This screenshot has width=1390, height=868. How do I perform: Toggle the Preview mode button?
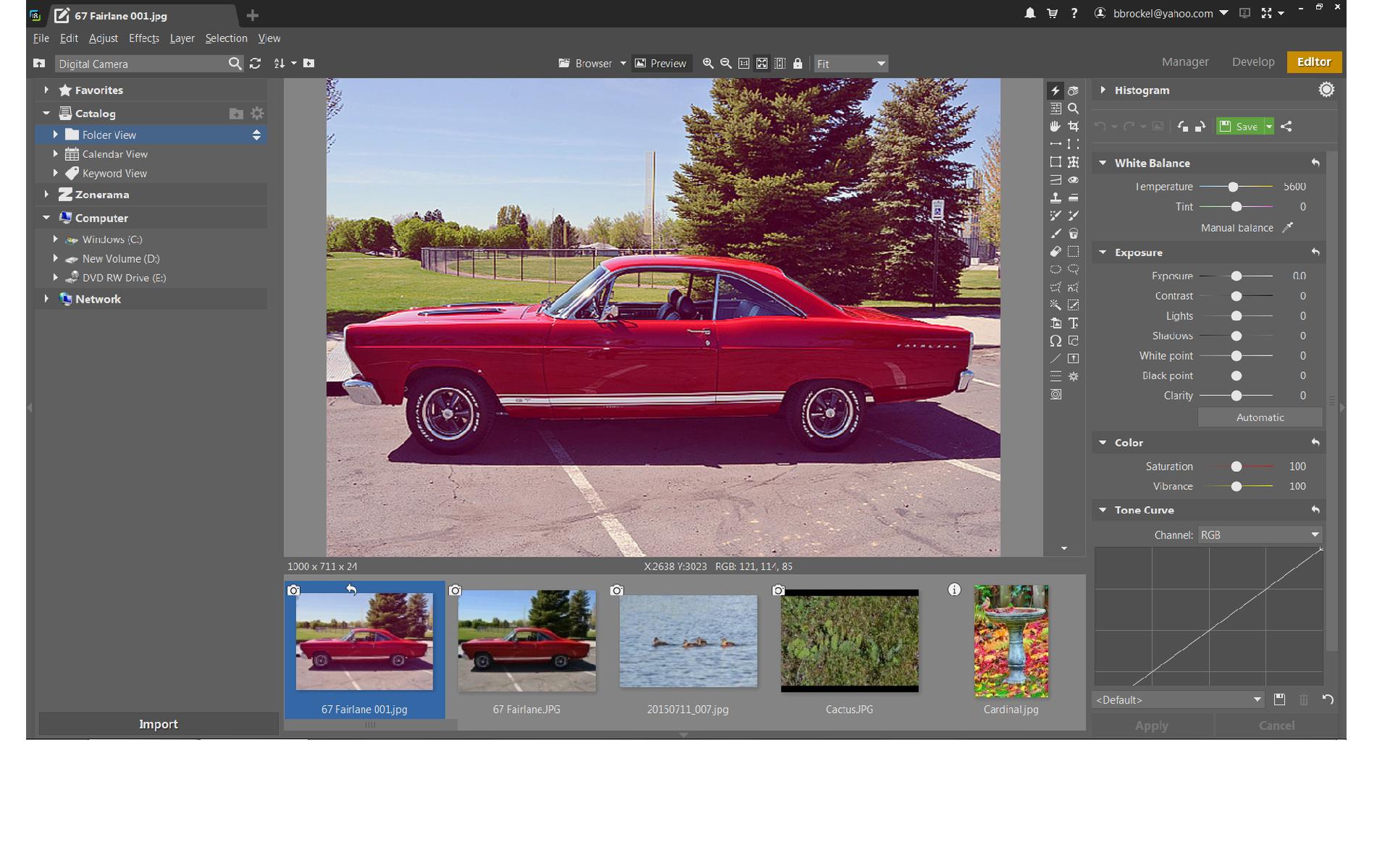(x=661, y=64)
